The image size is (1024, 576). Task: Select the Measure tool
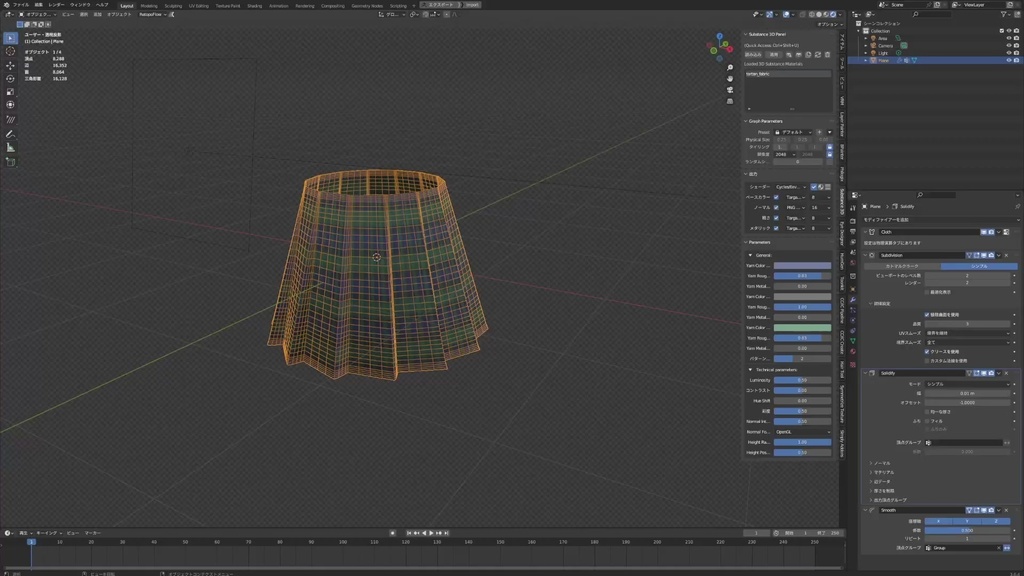tap(10, 148)
